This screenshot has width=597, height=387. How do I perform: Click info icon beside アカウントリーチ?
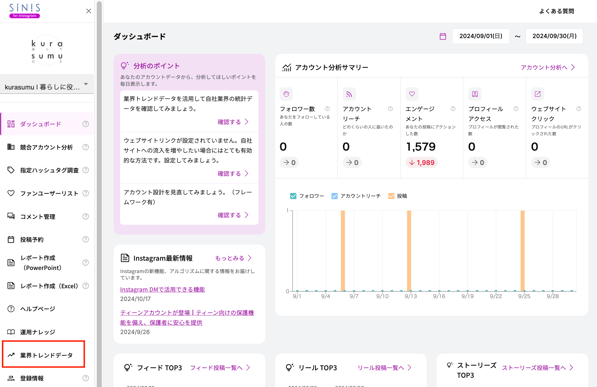pyautogui.click(x=390, y=109)
